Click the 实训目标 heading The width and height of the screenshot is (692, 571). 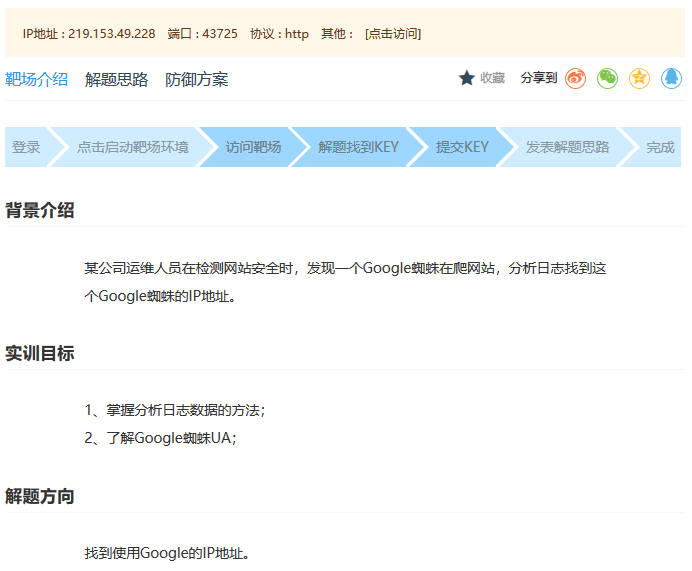[40, 353]
